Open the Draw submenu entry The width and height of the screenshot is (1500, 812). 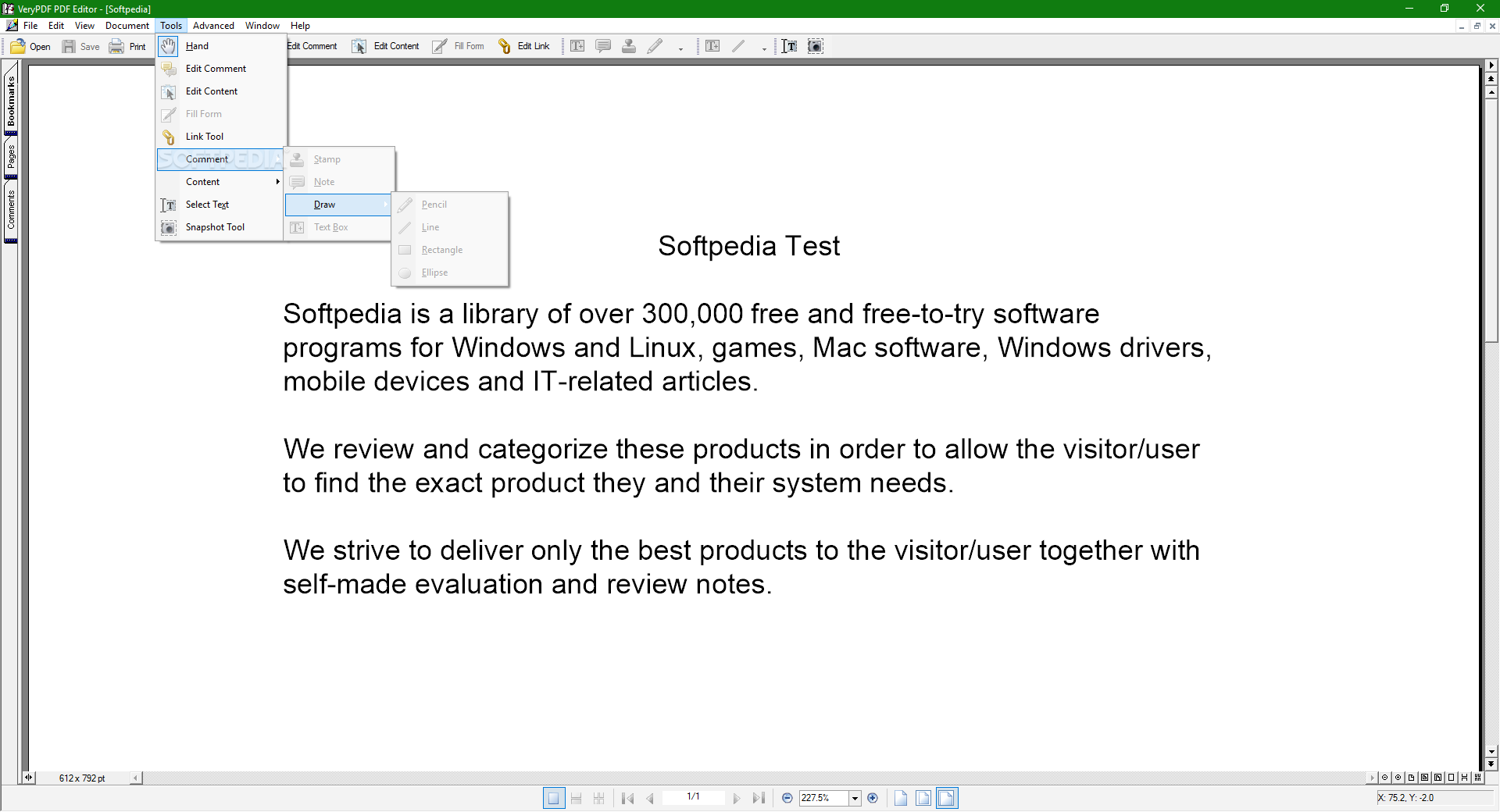click(x=338, y=205)
